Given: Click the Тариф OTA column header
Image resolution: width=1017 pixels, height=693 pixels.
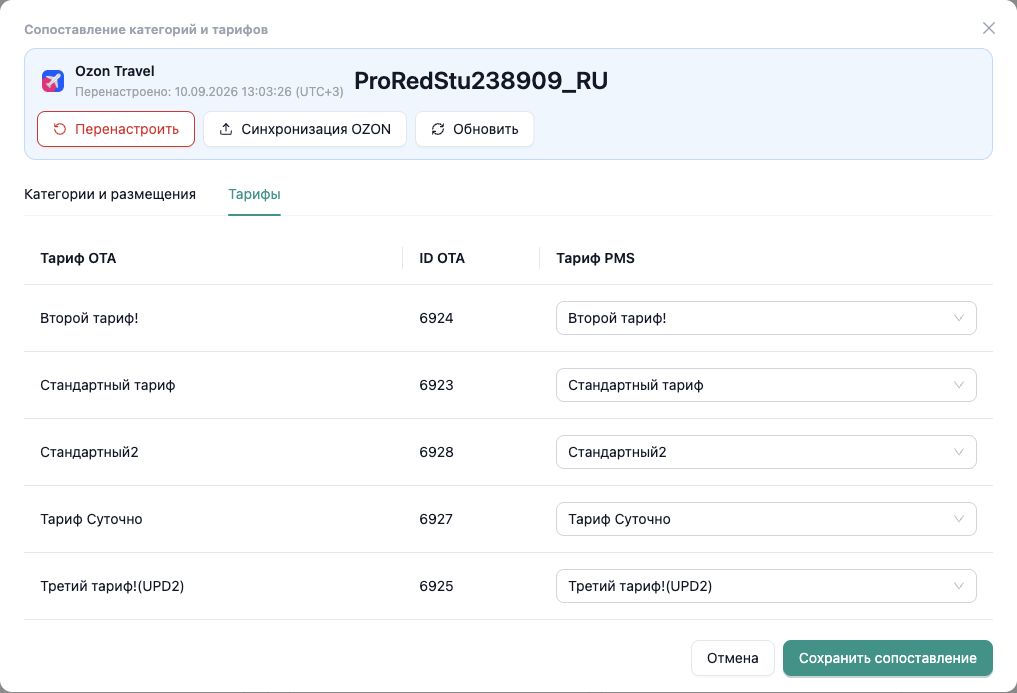Looking at the screenshot, I should coord(78,258).
